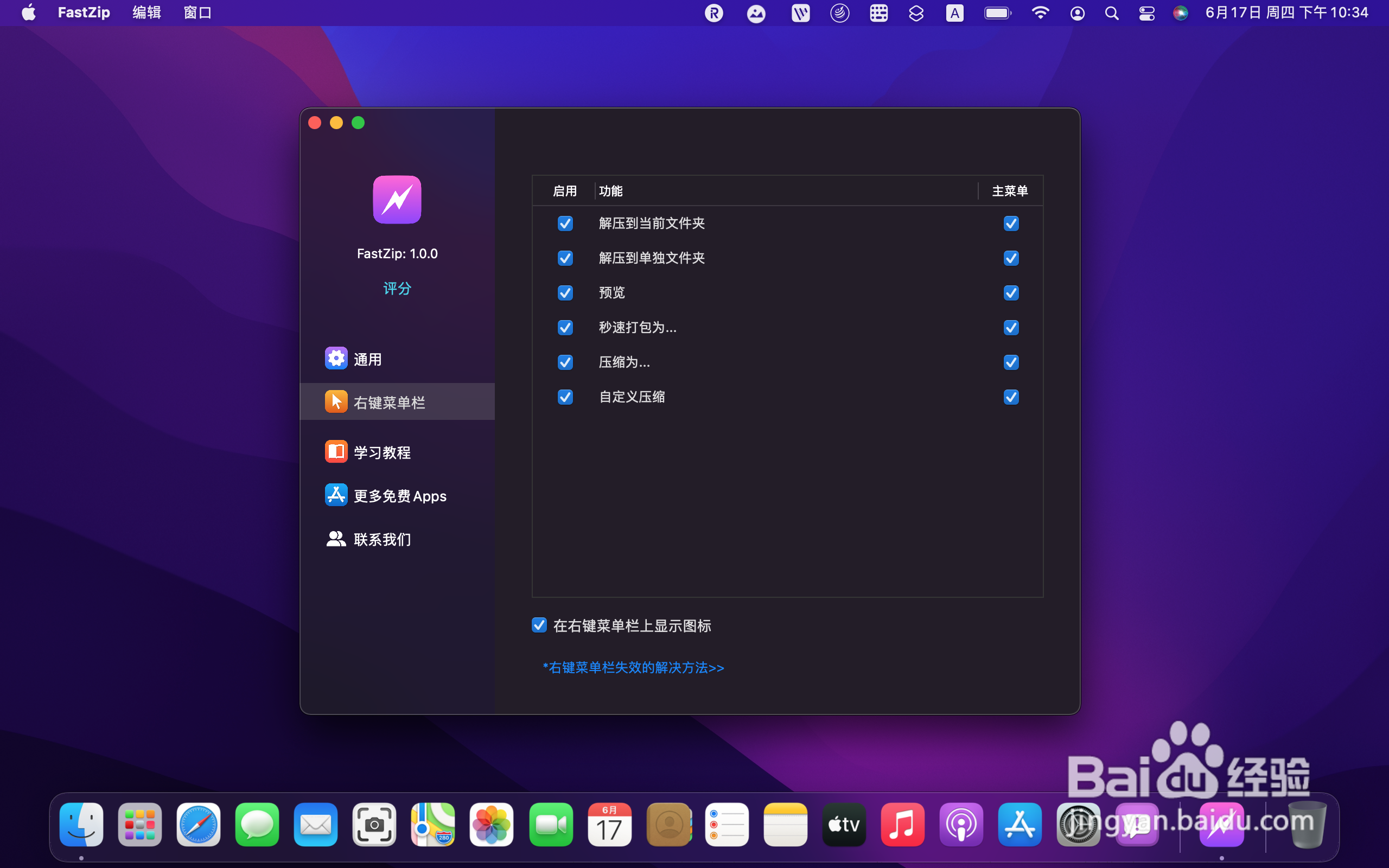
Task: Click the battery status icon
Action: click(998, 12)
